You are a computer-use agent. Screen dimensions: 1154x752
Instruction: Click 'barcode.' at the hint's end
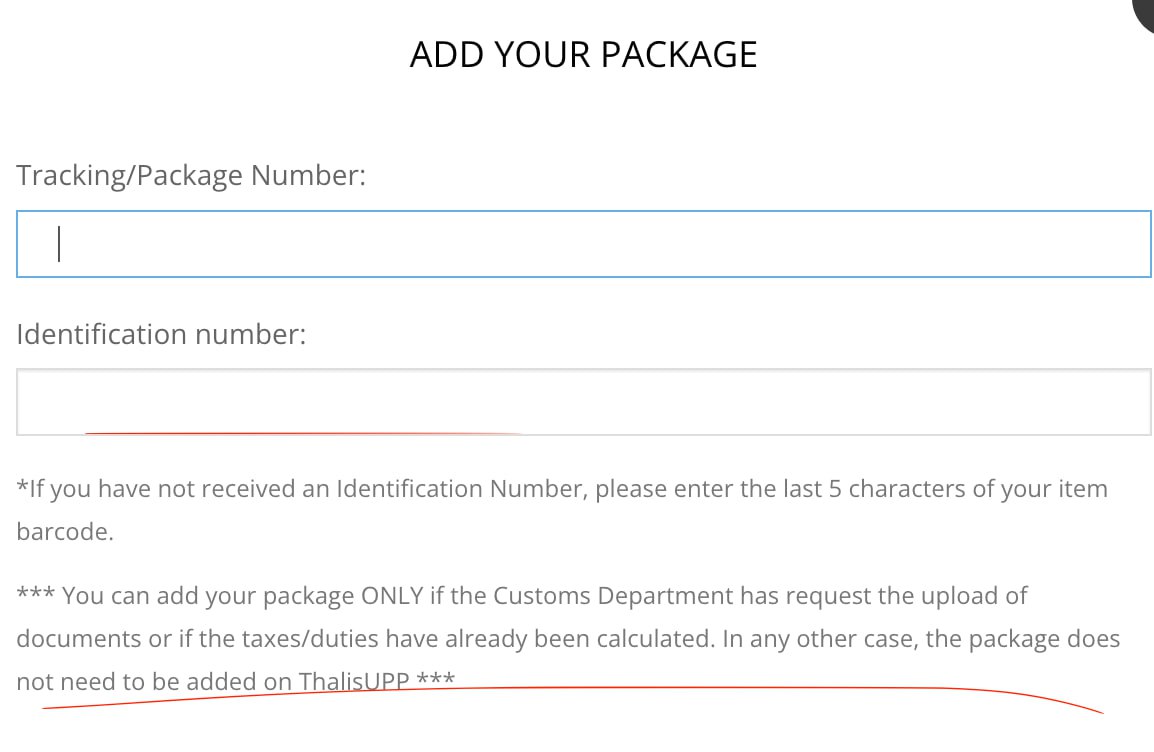[x=65, y=532]
